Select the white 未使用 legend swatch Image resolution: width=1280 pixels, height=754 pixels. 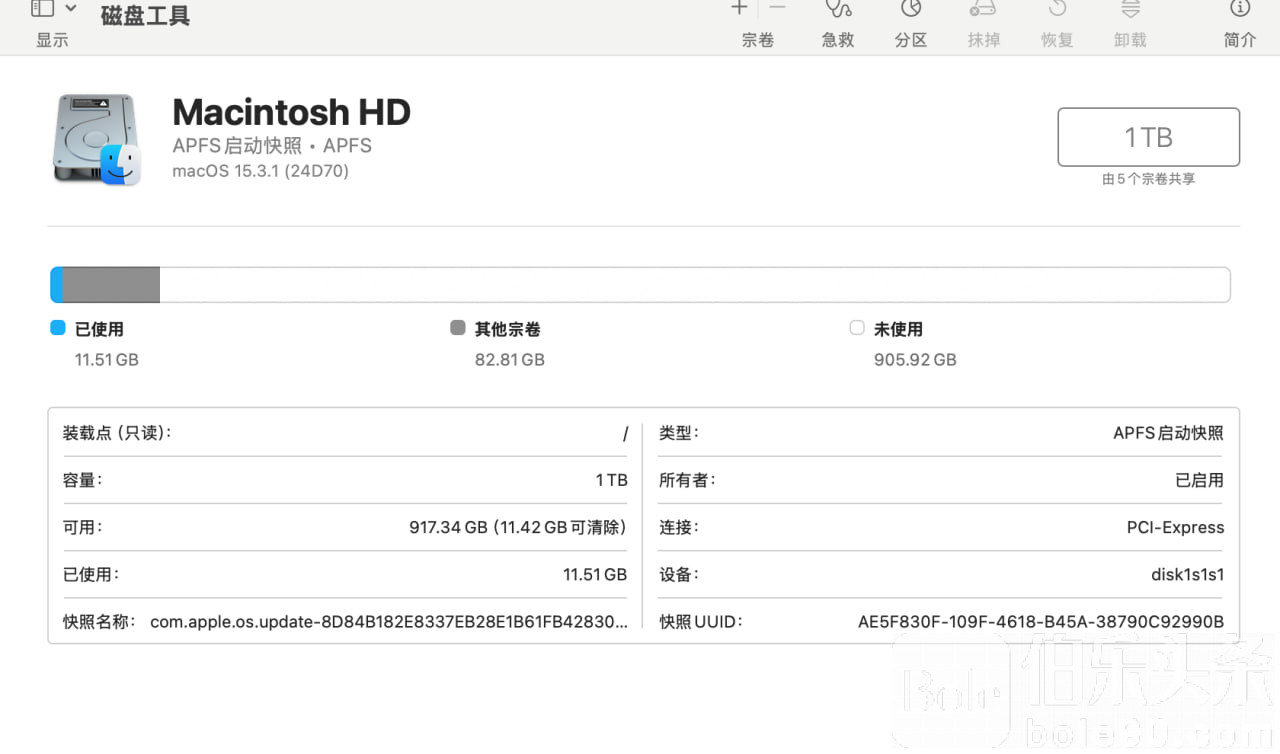click(857, 328)
